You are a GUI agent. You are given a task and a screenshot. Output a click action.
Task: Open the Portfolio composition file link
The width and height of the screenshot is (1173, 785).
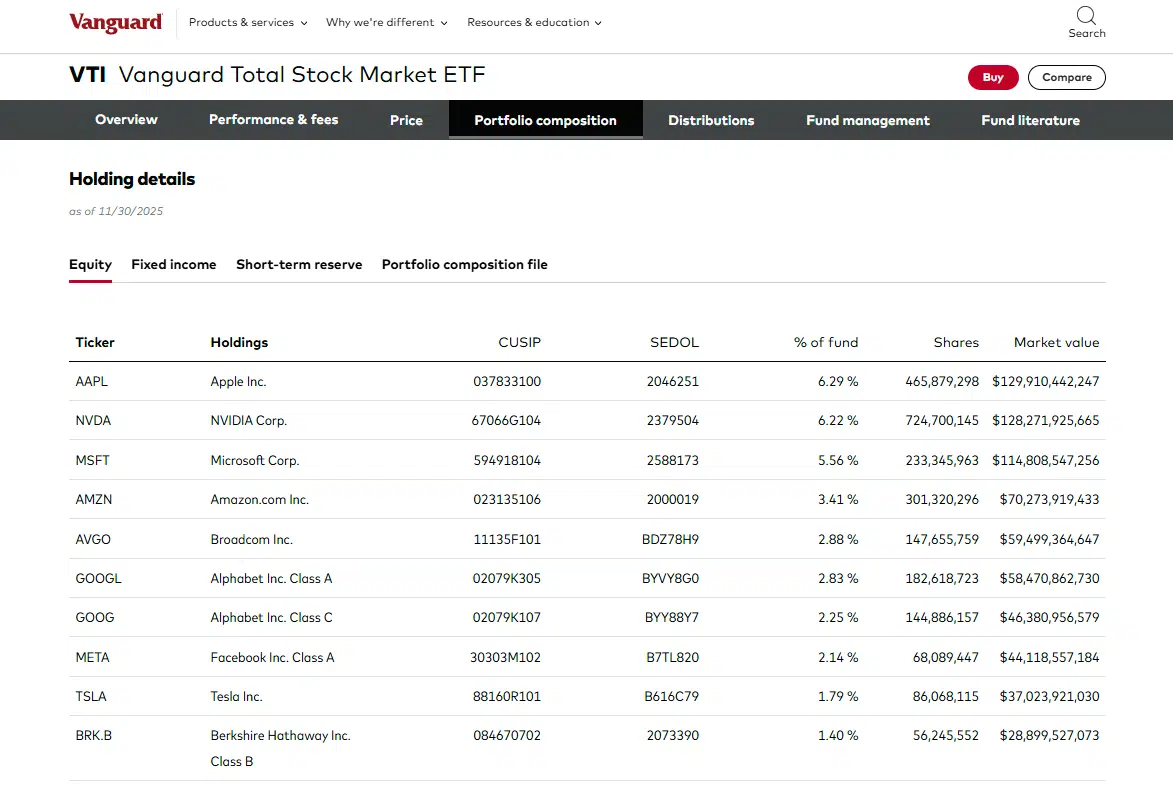(464, 264)
